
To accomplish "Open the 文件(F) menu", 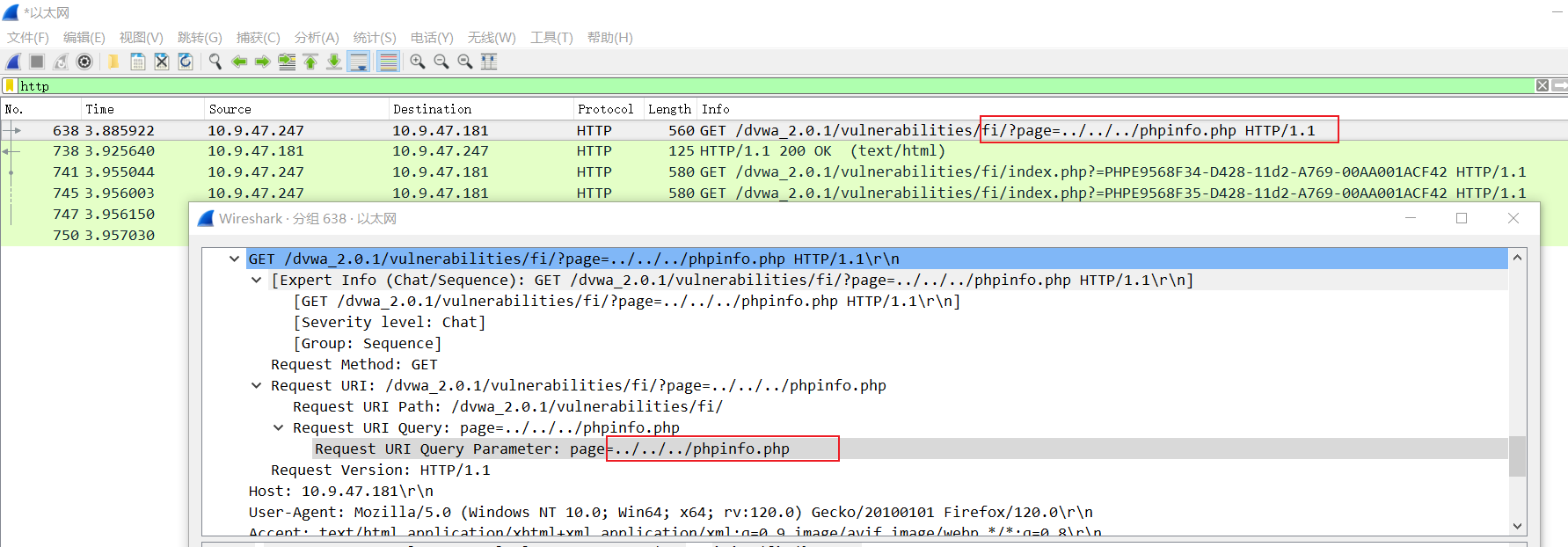I will point(28,38).
